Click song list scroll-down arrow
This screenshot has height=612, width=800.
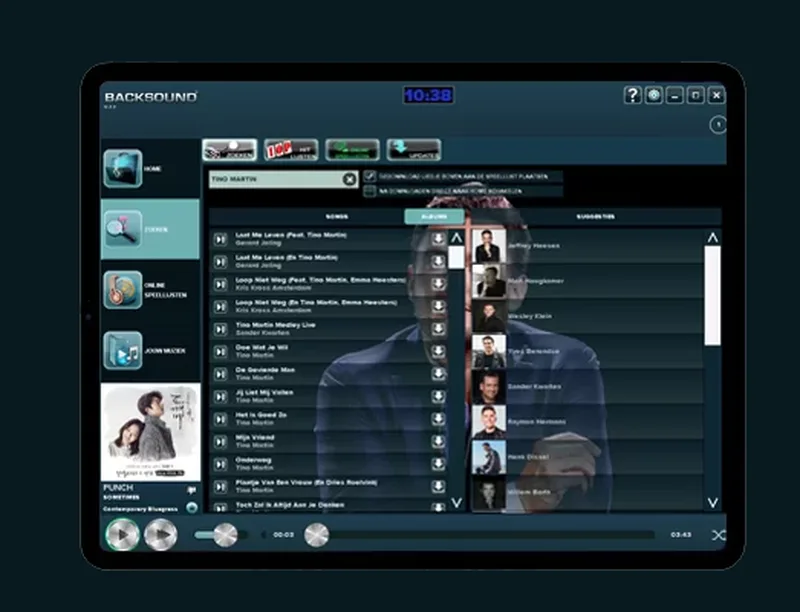tap(457, 503)
